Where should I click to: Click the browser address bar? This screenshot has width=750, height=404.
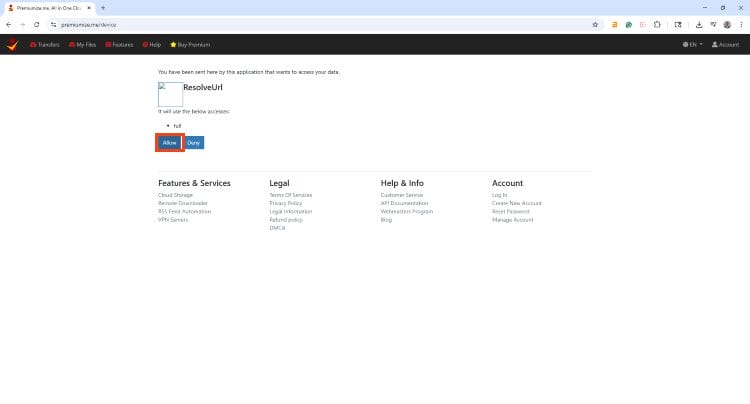[x=300, y=24]
